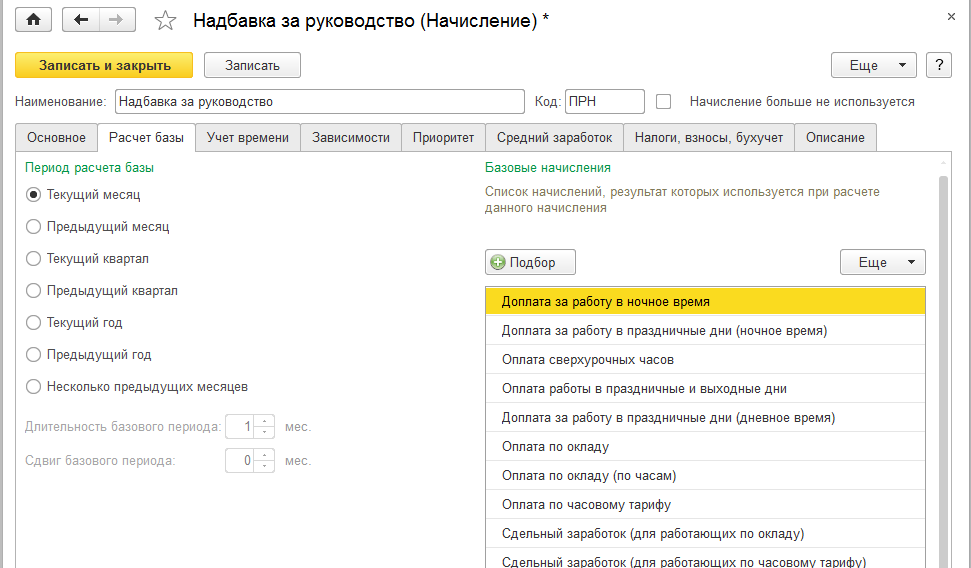Add form to favorites with star icon
Screen dimensions: 971x568
(x=166, y=21)
